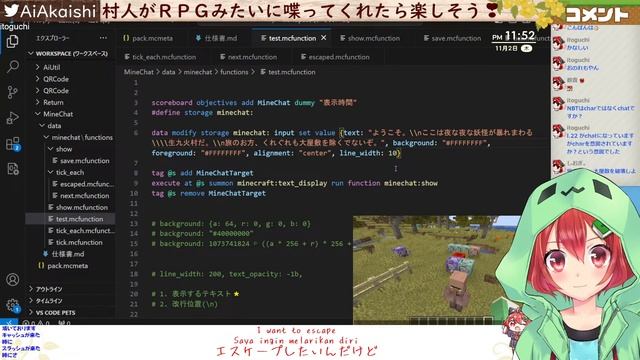Click the 11月2日 date label
The image size is (640, 360).
[506, 48]
